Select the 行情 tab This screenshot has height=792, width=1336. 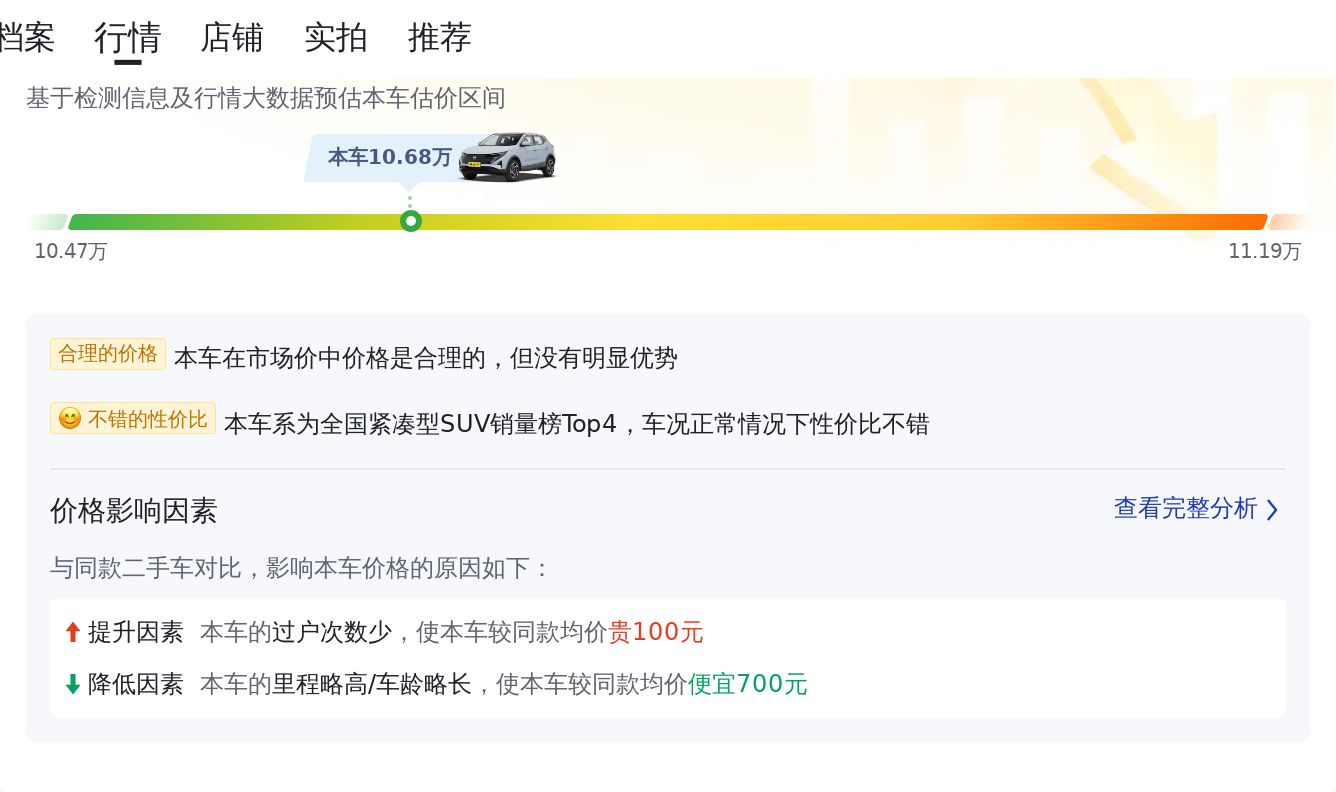pyautogui.click(x=128, y=38)
